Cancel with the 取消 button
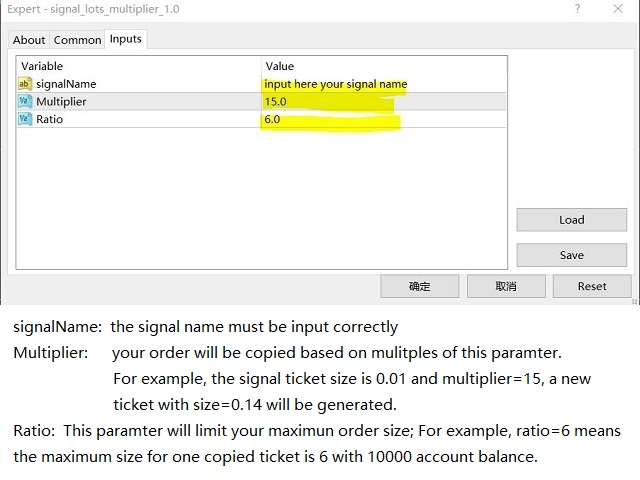This screenshot has width=640, height=480. [x=506, y=286]
